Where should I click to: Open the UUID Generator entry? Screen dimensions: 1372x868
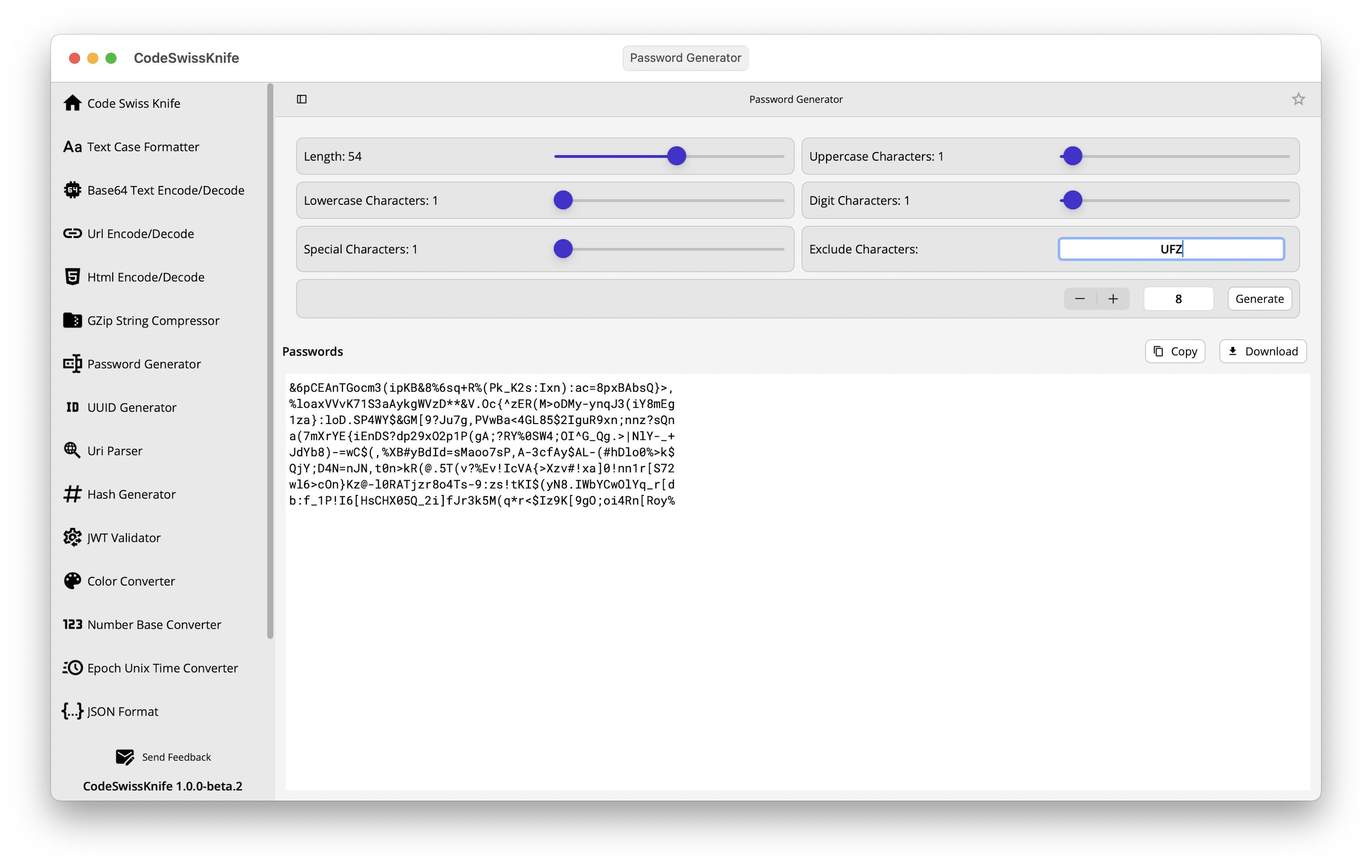click(131, 407)
